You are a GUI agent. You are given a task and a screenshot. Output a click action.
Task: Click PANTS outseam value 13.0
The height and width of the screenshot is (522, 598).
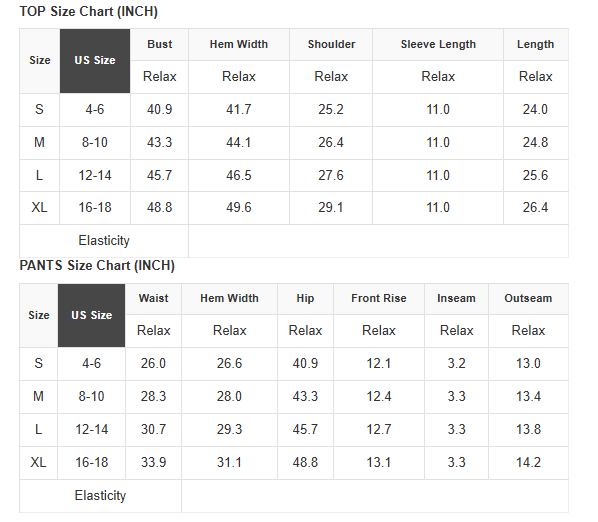528,363
